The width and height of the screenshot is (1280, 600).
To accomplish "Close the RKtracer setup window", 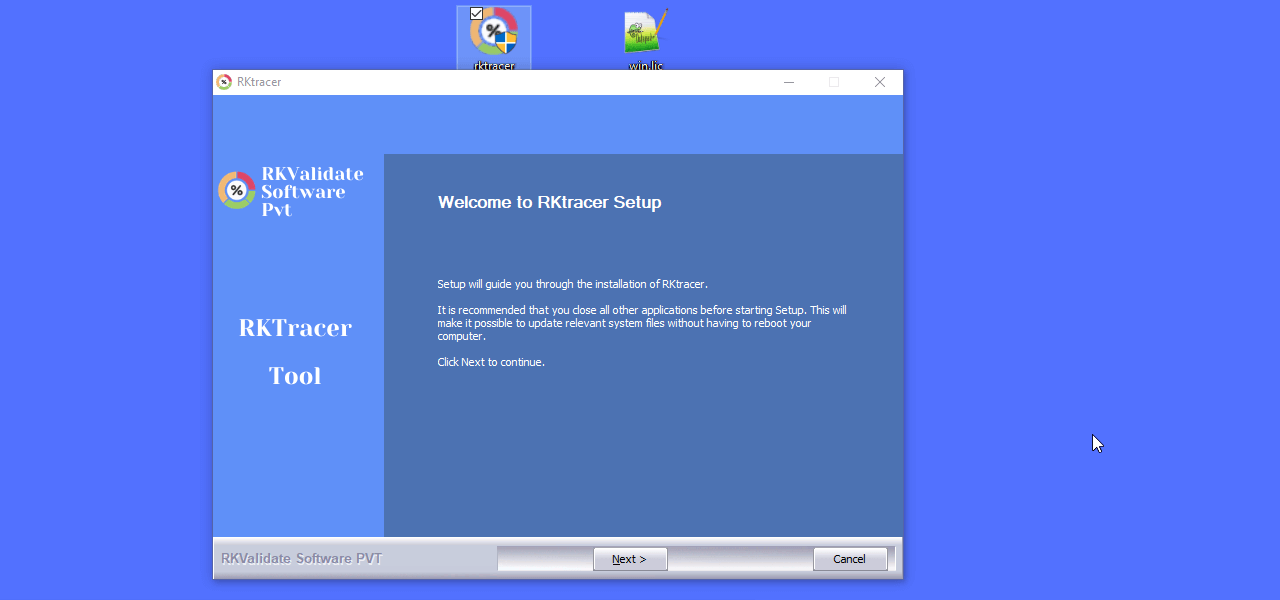I will (880, 82).
